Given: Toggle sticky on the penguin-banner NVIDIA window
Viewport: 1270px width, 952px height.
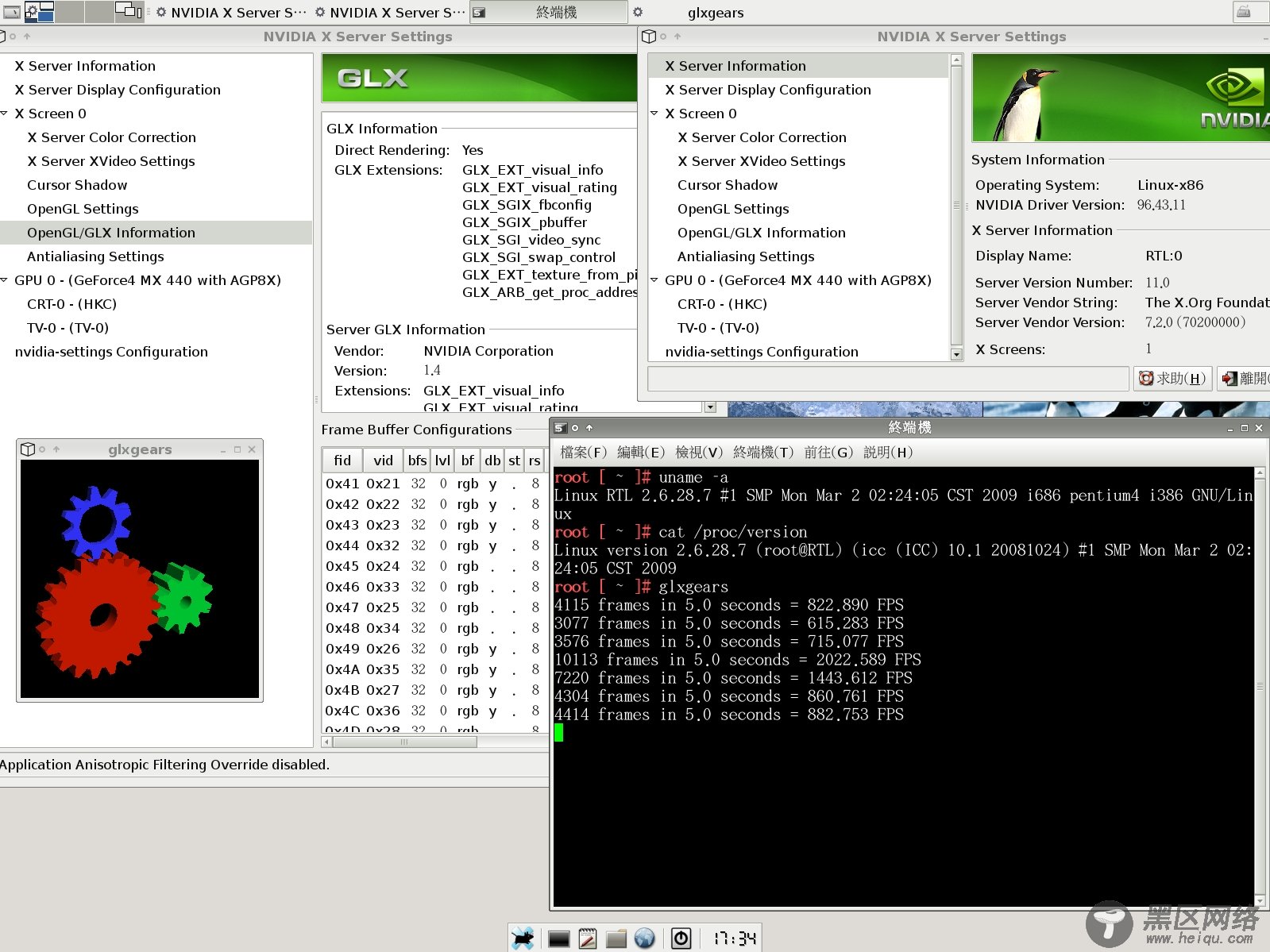Looking at the screenshot, I should point(663,37).
